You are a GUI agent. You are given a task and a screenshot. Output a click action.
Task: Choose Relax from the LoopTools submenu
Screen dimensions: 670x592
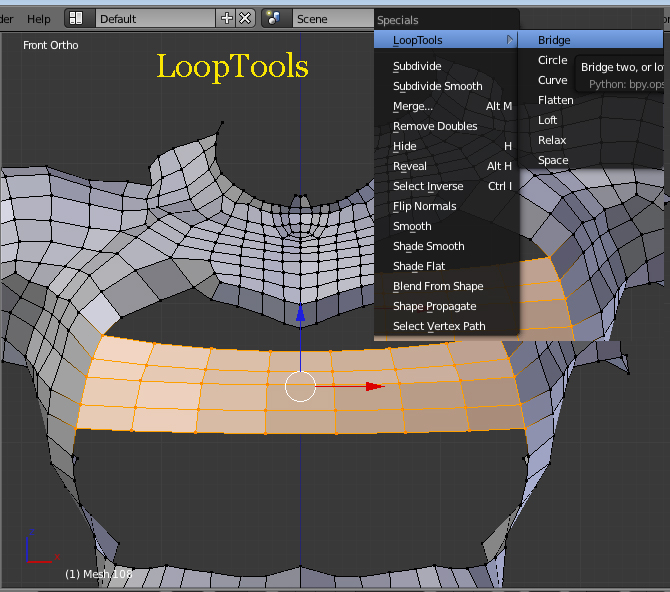coord(552,140)
